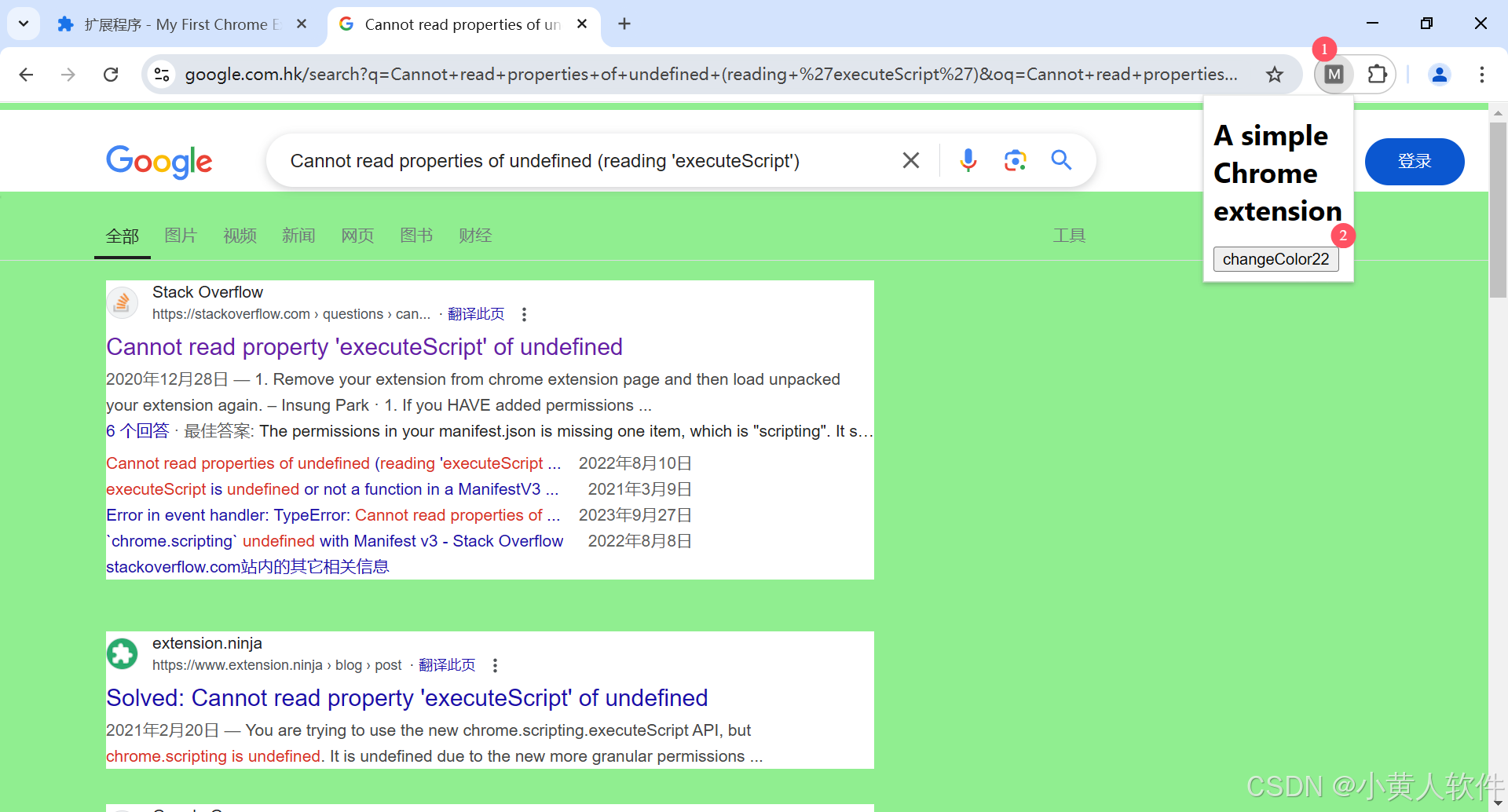Viewport: 1508px width, 812px height.
Task: Click the Stack Overflow favicon
Action: point(122,302)
